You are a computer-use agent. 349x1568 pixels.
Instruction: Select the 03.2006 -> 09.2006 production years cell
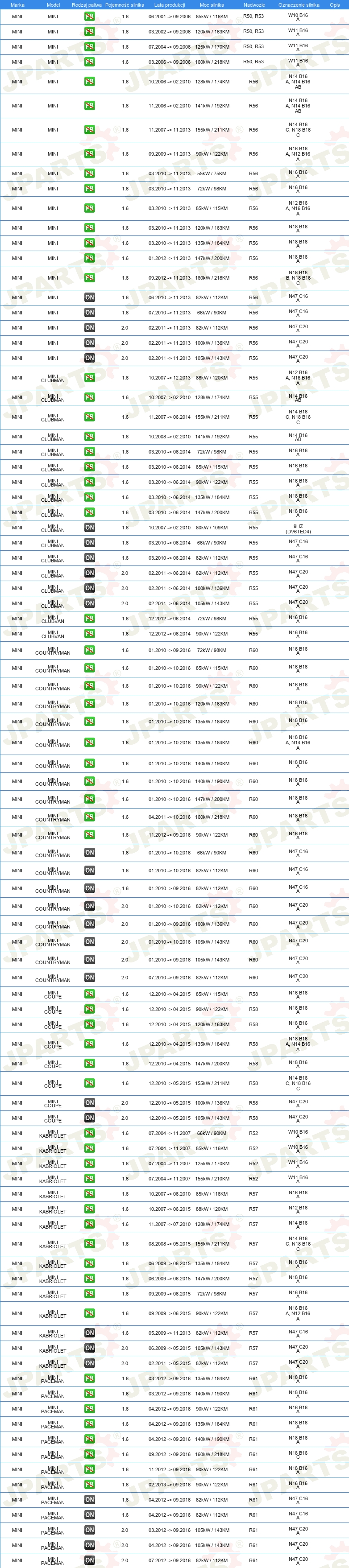pos(169,62)
